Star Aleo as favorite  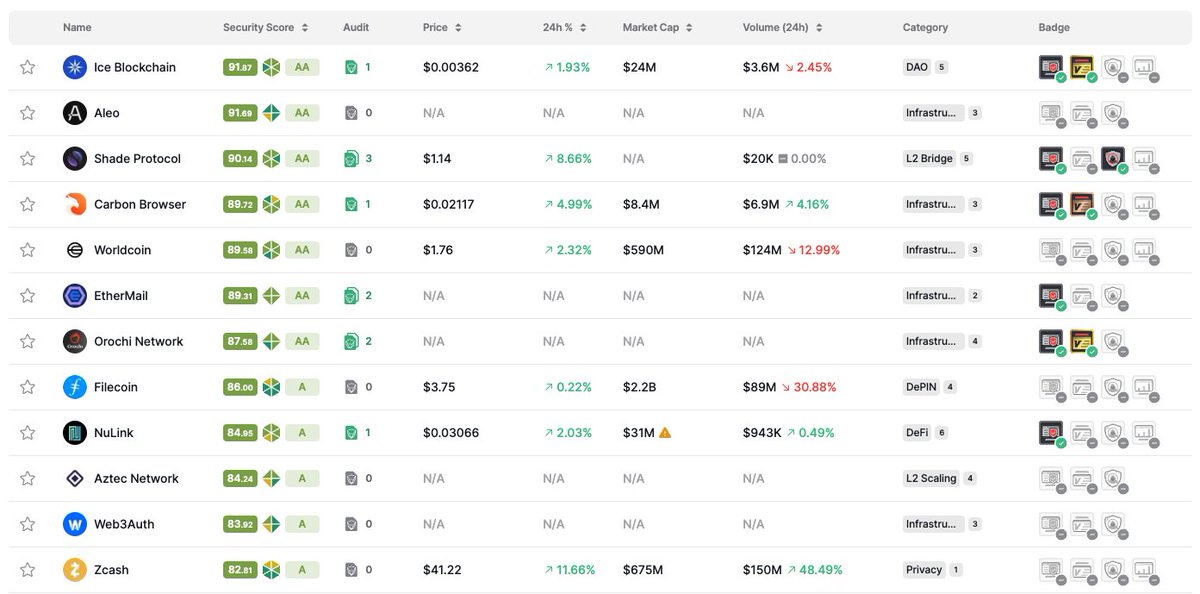(28, 113)
